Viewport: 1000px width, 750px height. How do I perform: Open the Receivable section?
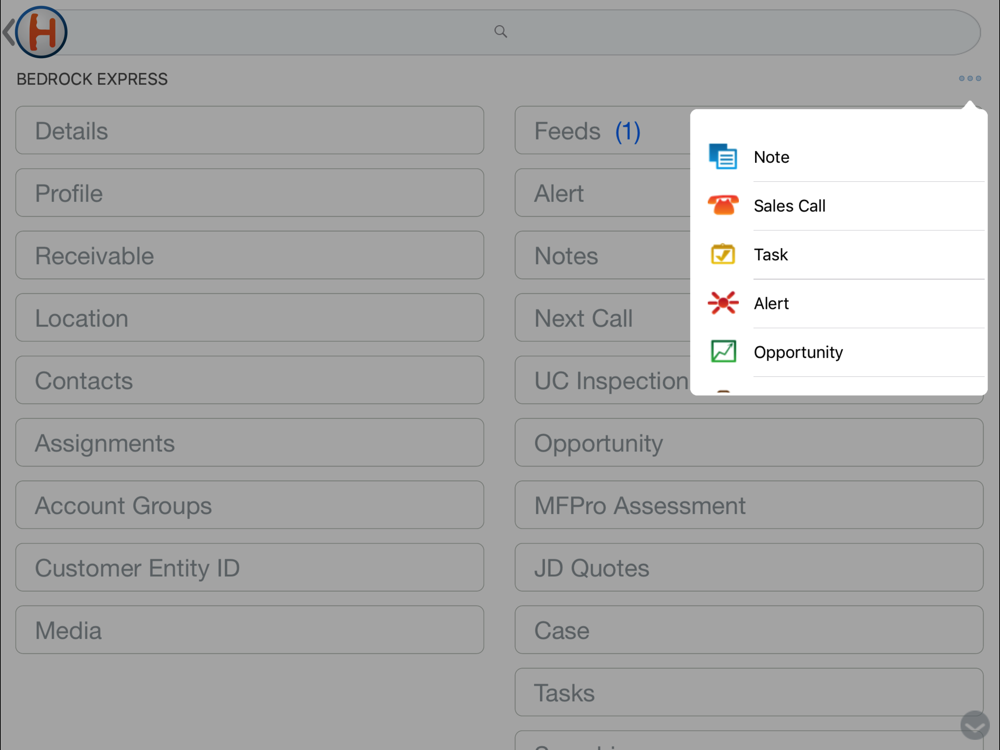[249, 256]
